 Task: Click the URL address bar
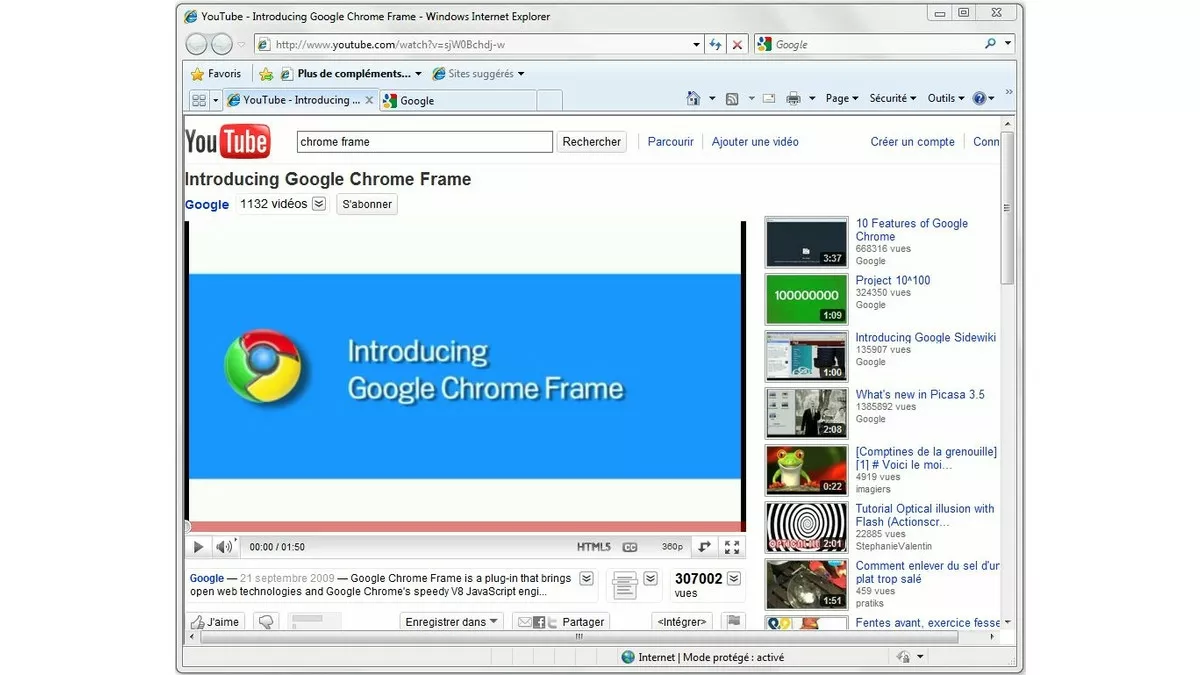click(480, 44)
